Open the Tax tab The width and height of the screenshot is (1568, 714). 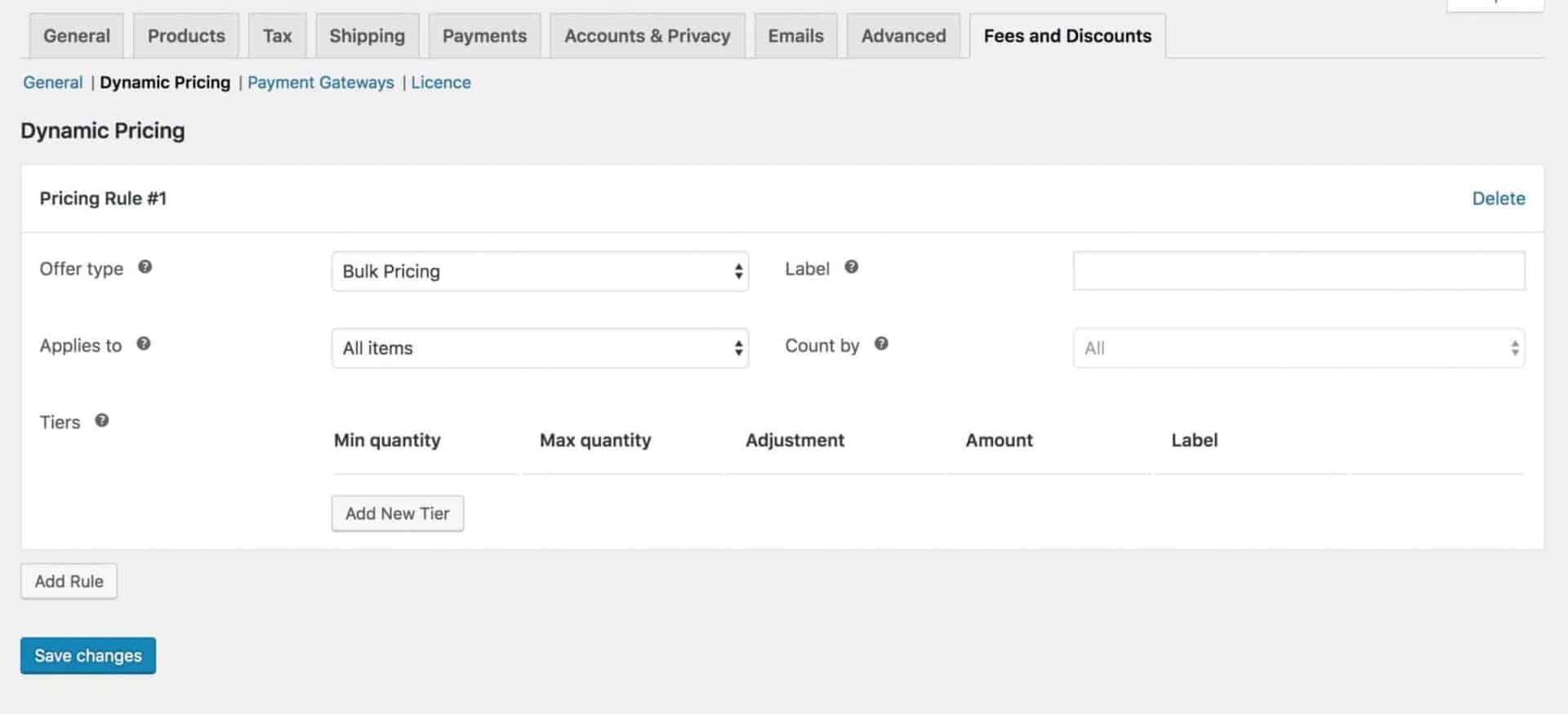pos(278,36)
